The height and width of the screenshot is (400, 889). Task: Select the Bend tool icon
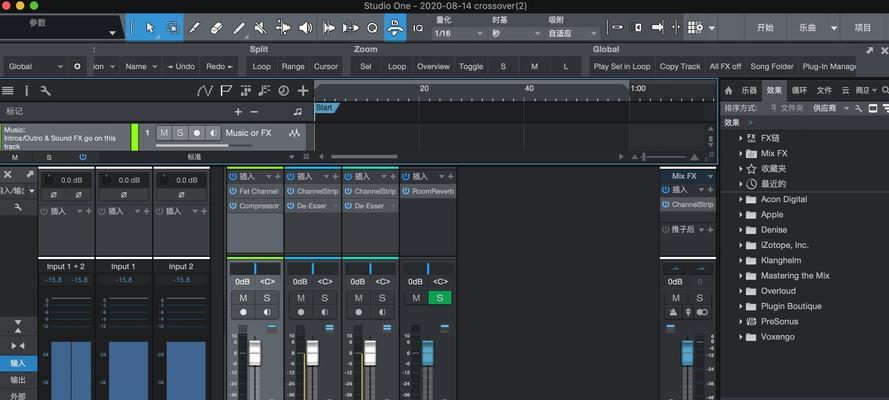click(x=283, y=27)
